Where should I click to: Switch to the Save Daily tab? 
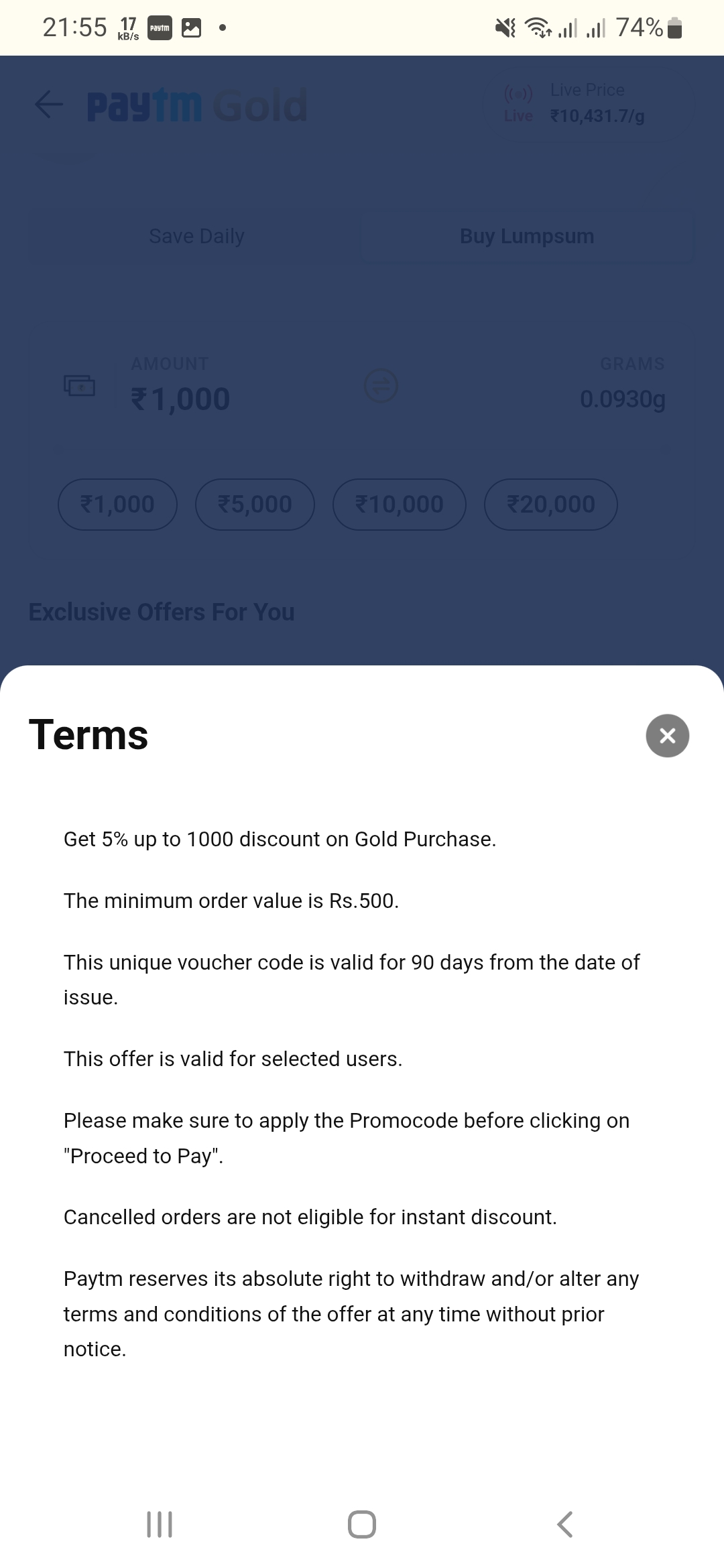click(x=195, y=236)
